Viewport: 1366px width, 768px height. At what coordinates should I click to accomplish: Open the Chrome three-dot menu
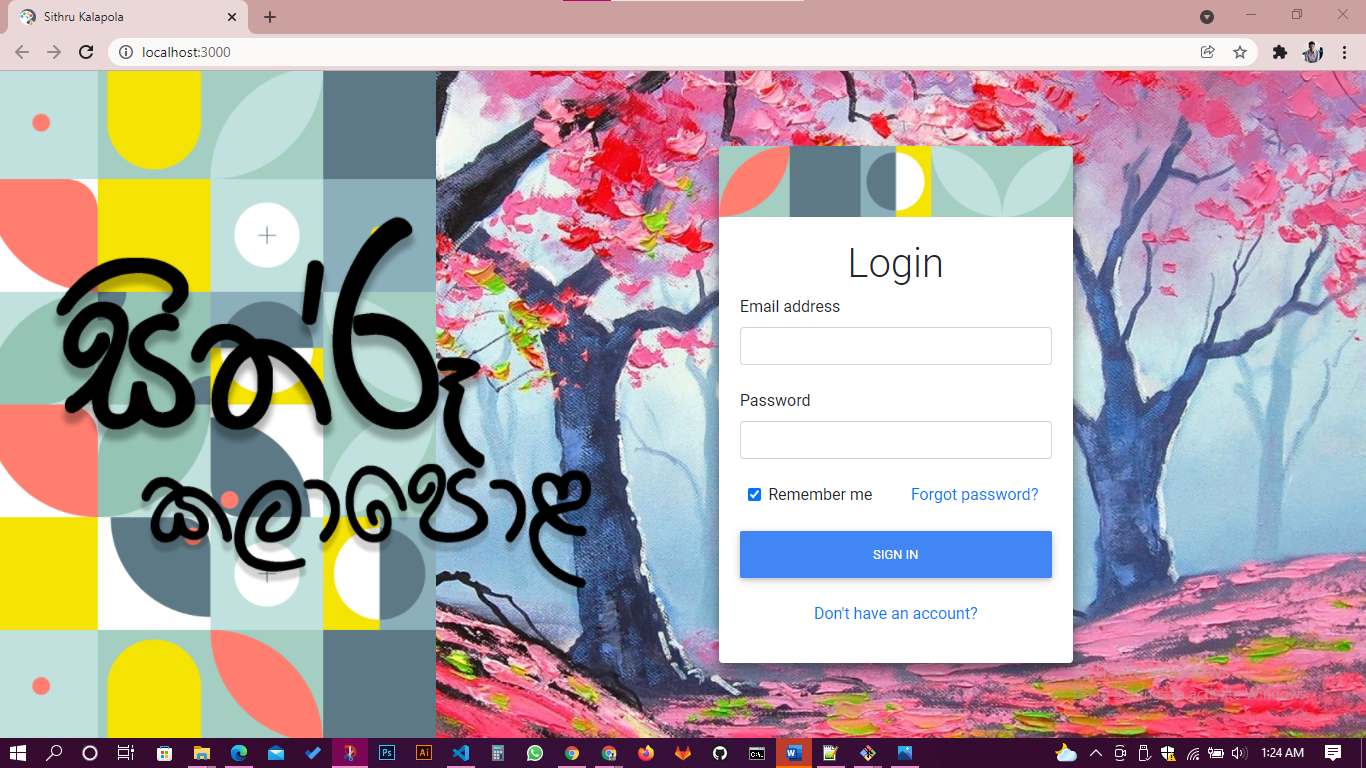(x=1345, y=52)
